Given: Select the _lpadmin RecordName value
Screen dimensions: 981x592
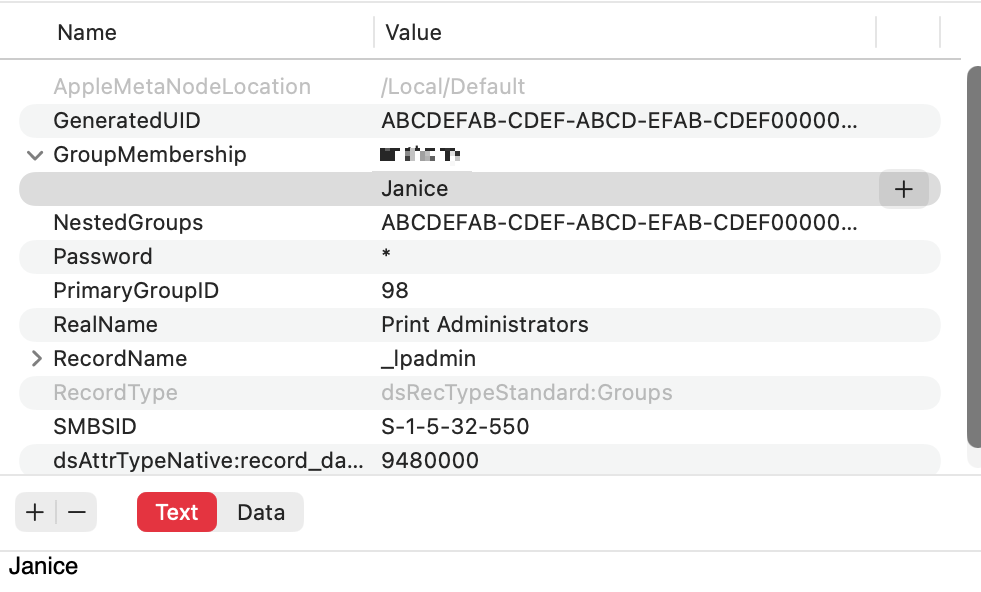Looking at the screenshot, I should 429,359.
